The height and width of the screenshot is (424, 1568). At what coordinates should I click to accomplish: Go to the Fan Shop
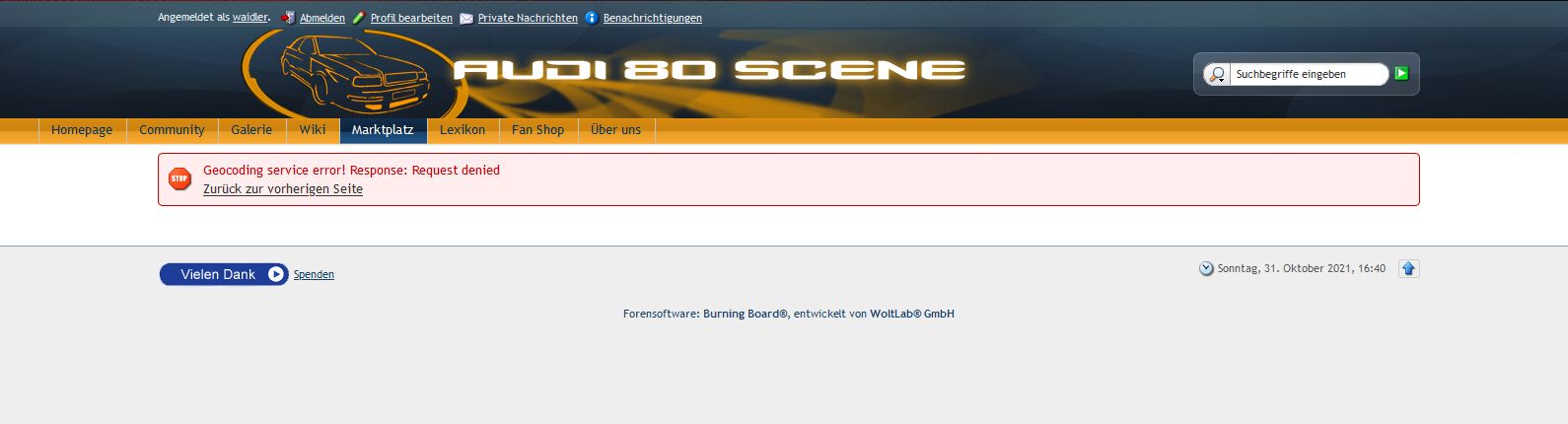(x=537, y=130)
